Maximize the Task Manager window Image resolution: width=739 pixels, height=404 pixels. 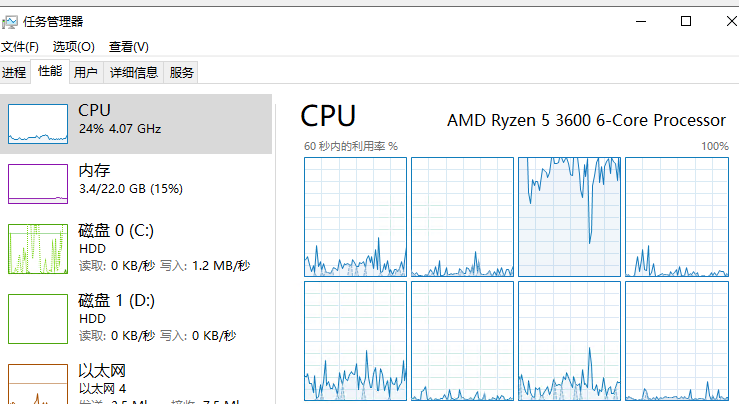686,21
